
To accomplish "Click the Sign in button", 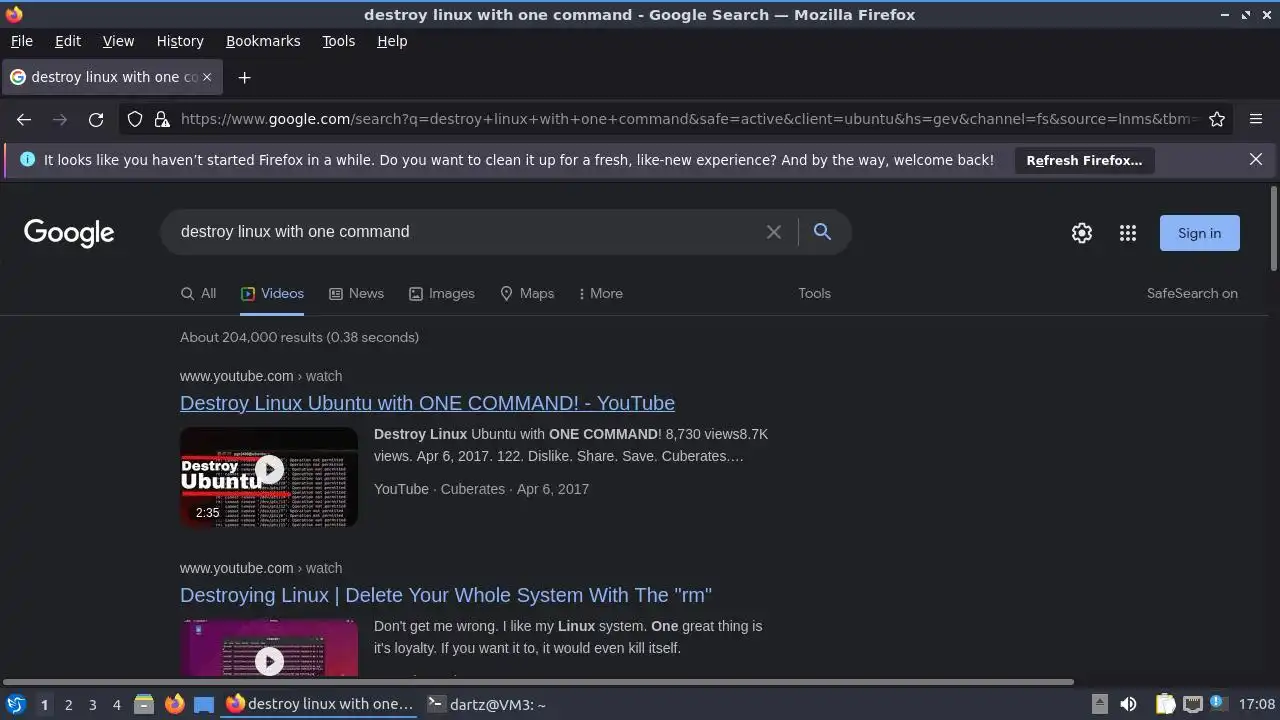I will coord(1199,233).
